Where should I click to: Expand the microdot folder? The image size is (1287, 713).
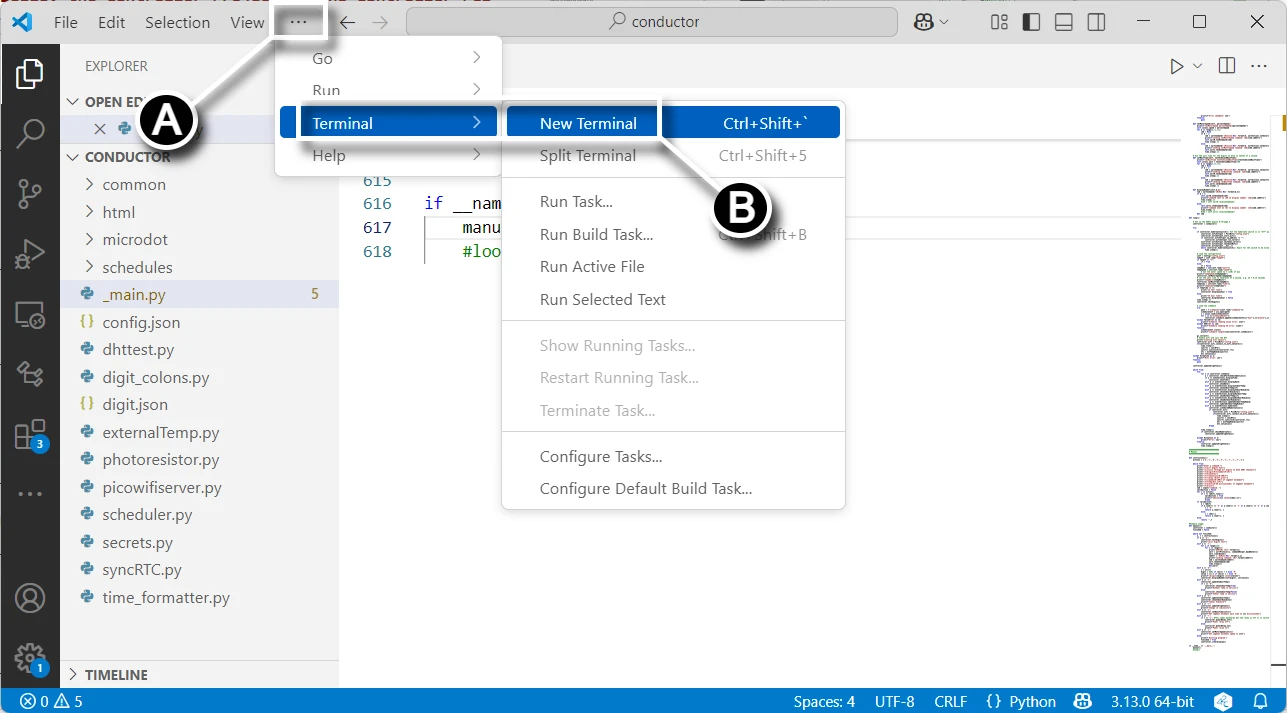tap(200, 239)
